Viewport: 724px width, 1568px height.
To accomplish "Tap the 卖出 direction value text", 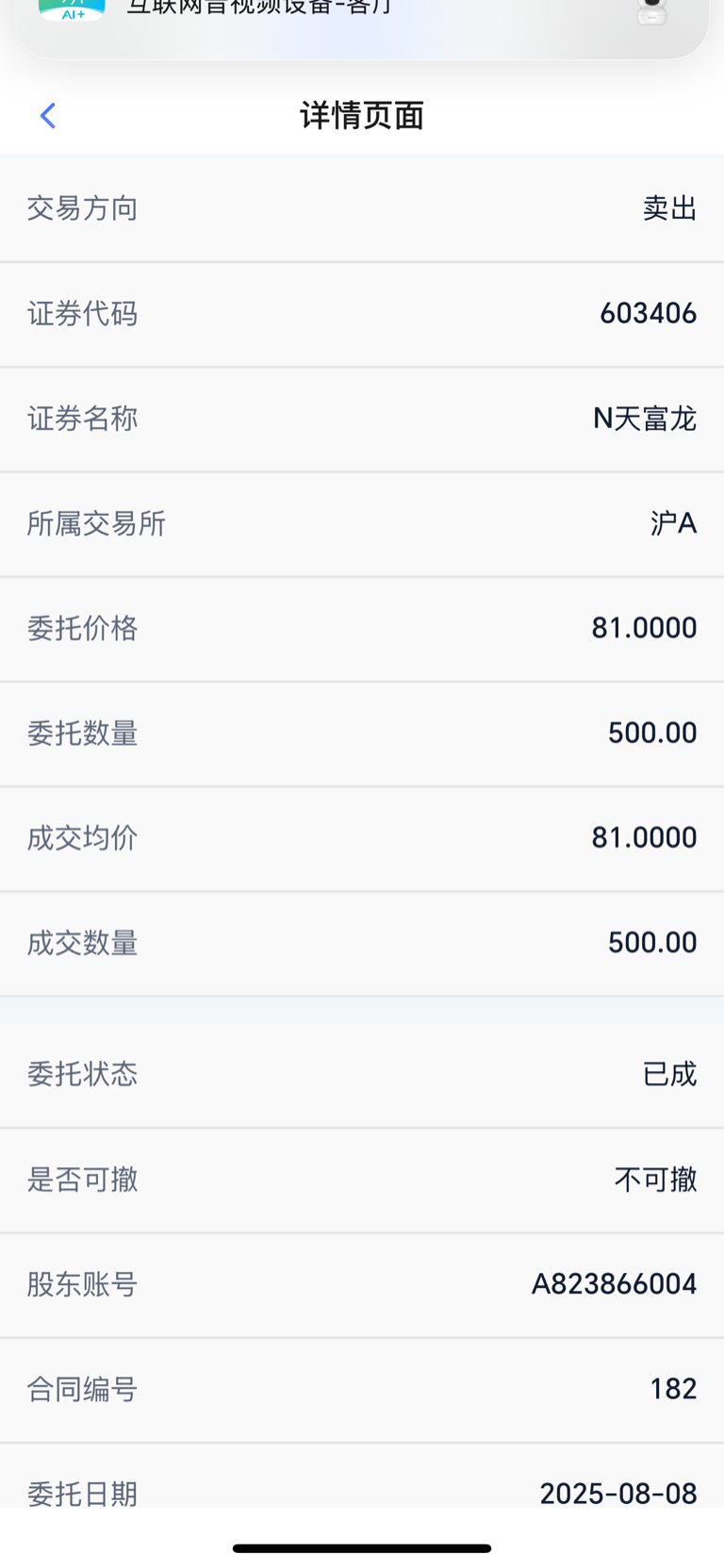I will 670,208.
